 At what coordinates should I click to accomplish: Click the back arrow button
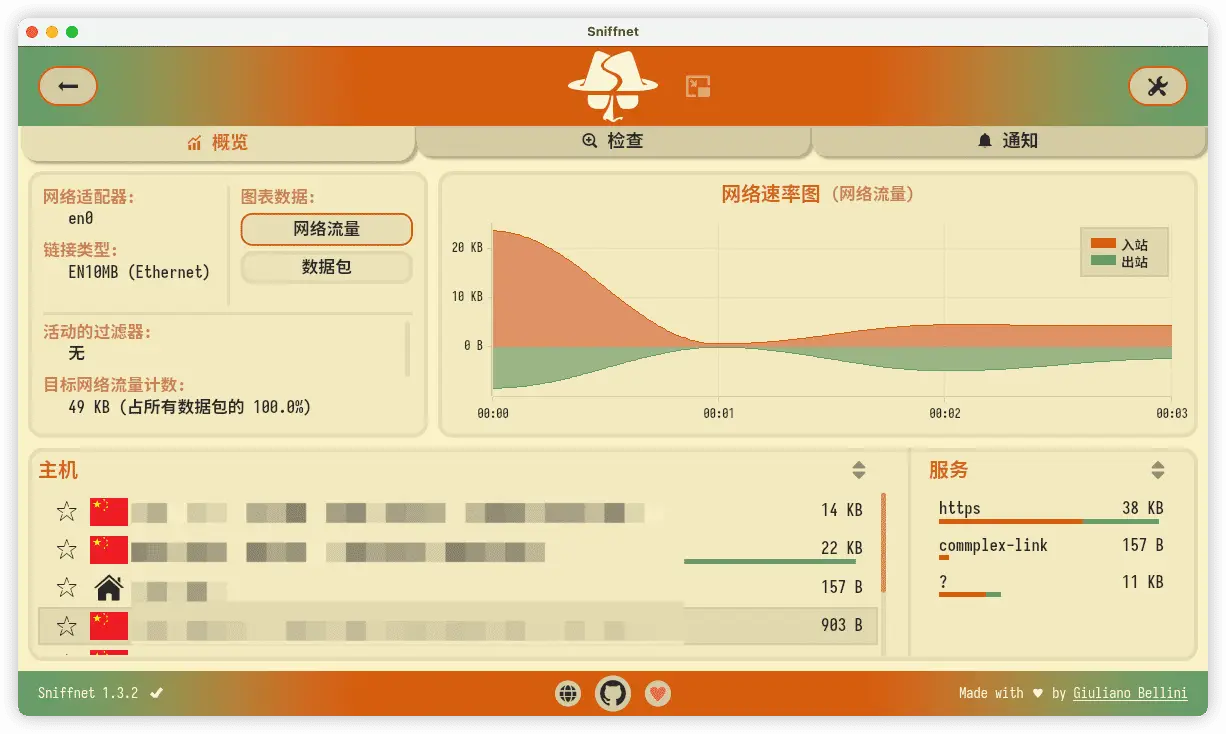pyautogui.click(x=68, y=86)
